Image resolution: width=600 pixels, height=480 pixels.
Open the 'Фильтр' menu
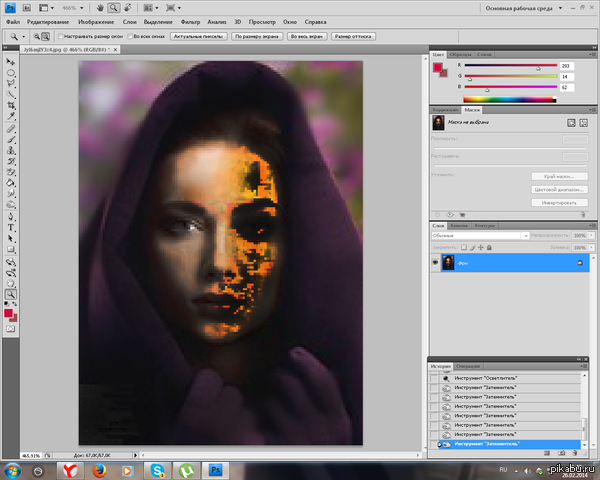click(x=188, y=20)
